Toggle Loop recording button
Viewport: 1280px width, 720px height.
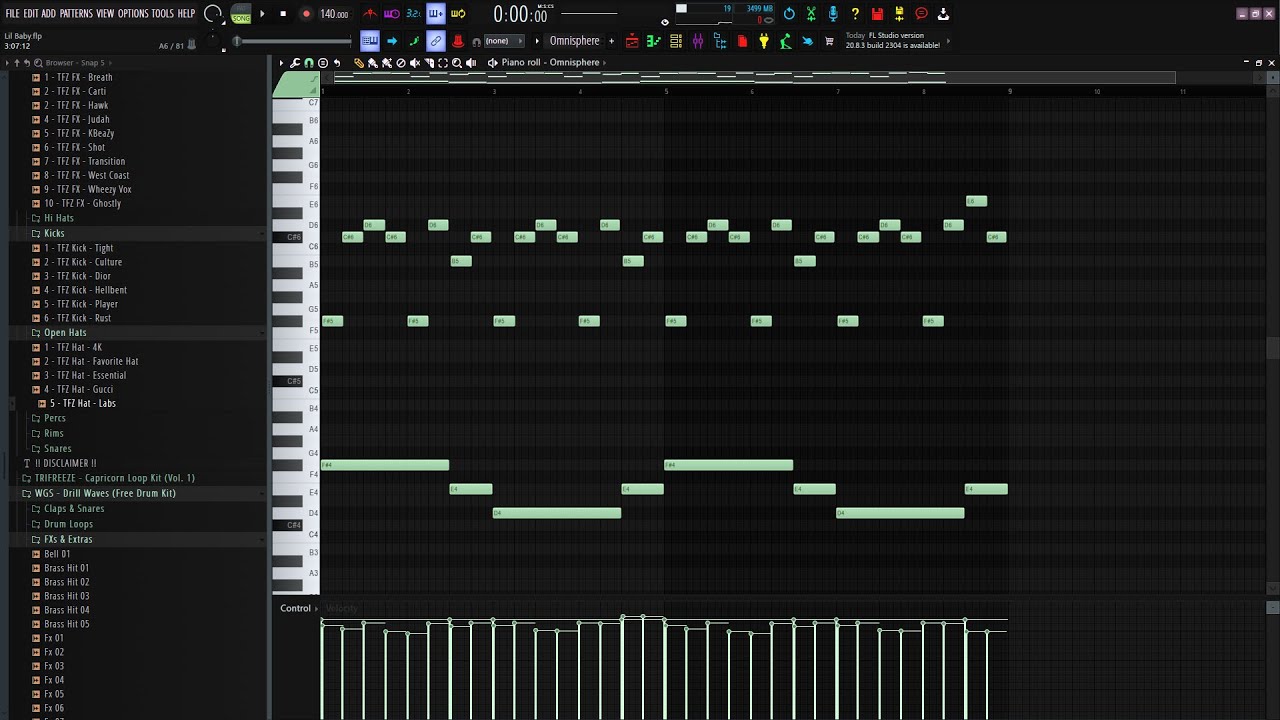pos(458,14)
